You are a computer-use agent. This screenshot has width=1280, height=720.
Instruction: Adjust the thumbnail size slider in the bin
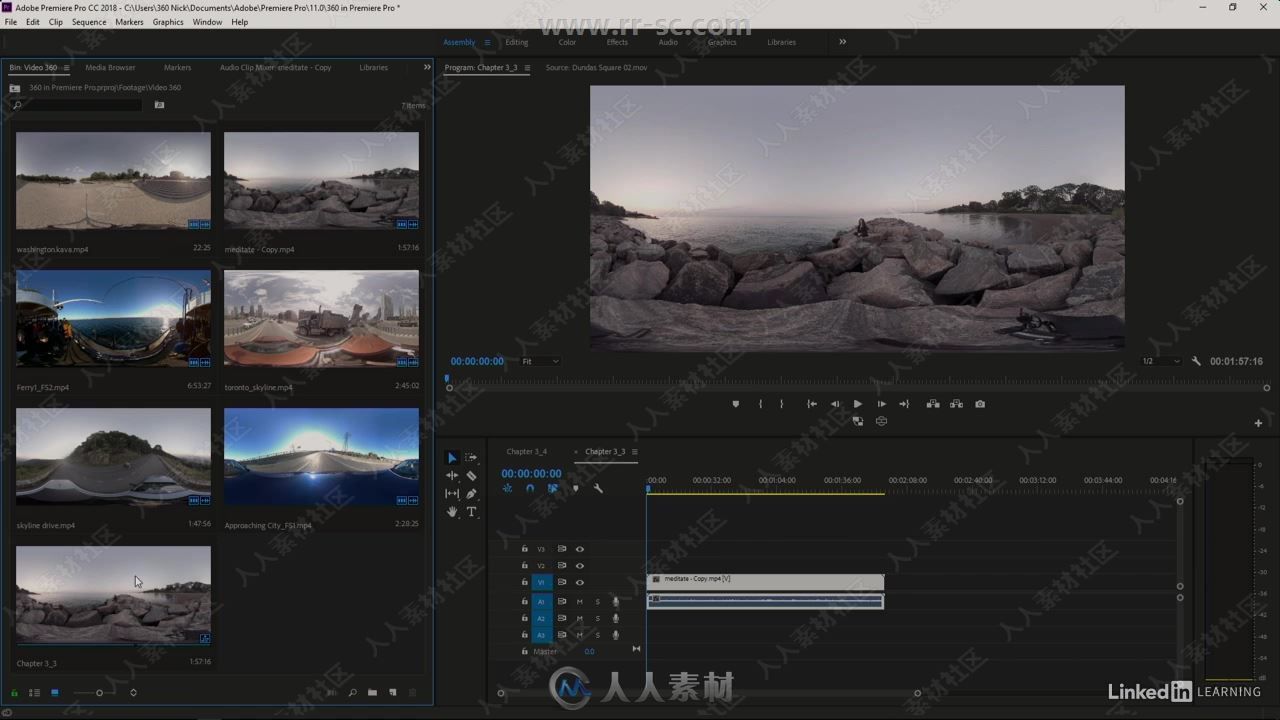tap(99, 692)
